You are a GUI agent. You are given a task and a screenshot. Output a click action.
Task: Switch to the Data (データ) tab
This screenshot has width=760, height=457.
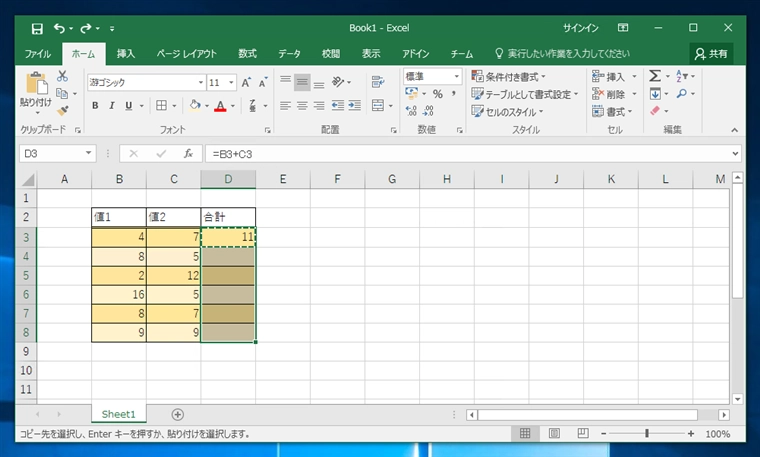tap(289, 54)
